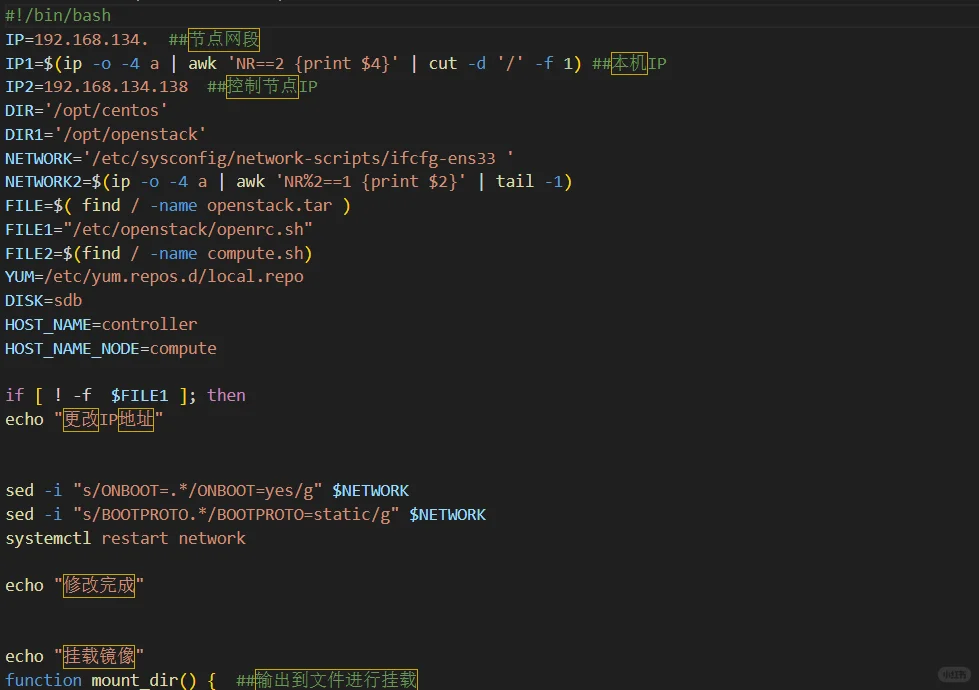Image resolution: width=979 pixels, height=690 pixels.
Task: Click the sed ONBOOT=yes line
Action: pyautogui.click(x=207, y=490)
